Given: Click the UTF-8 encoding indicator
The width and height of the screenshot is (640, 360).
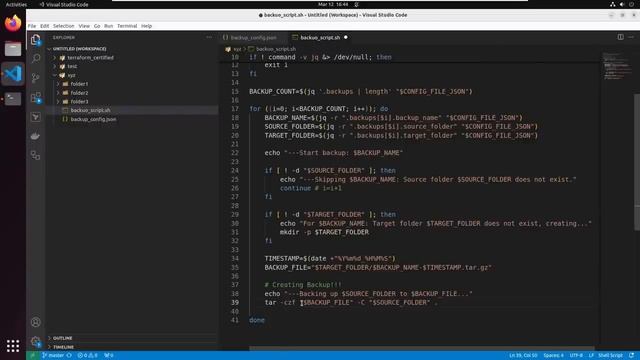Looking at the screenshot, I should click(x=576, y=355).
